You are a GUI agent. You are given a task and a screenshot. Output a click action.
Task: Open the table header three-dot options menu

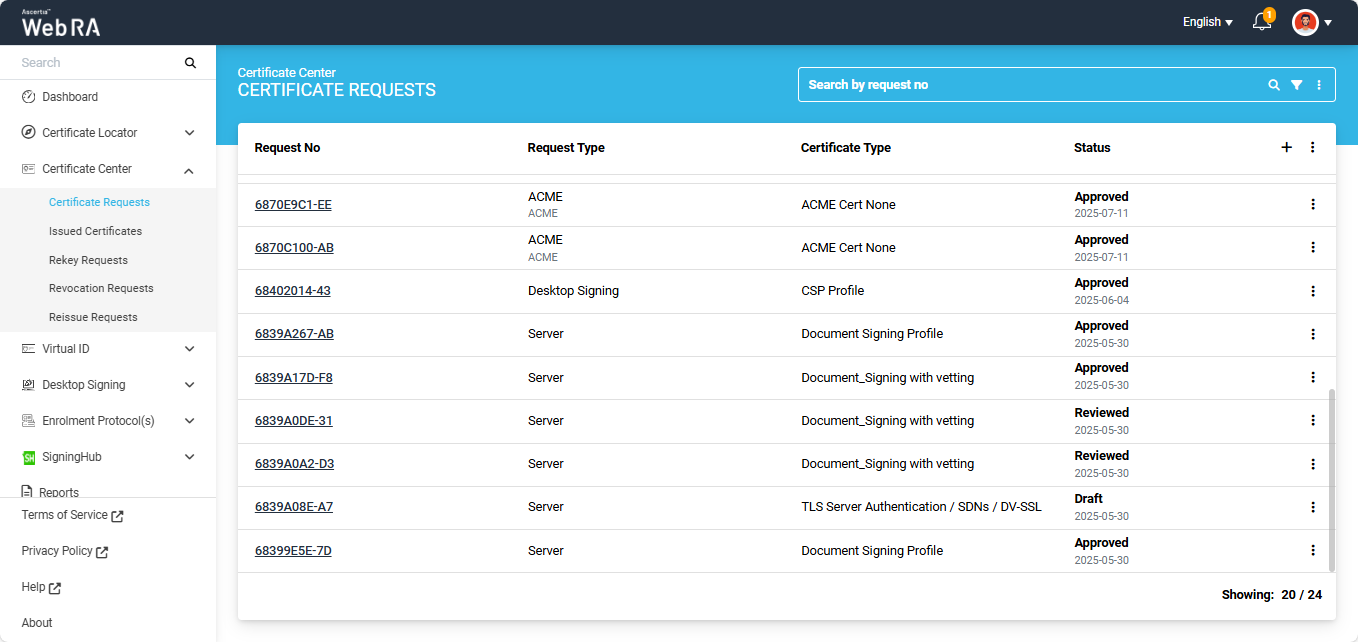[x=1312, y=147]
